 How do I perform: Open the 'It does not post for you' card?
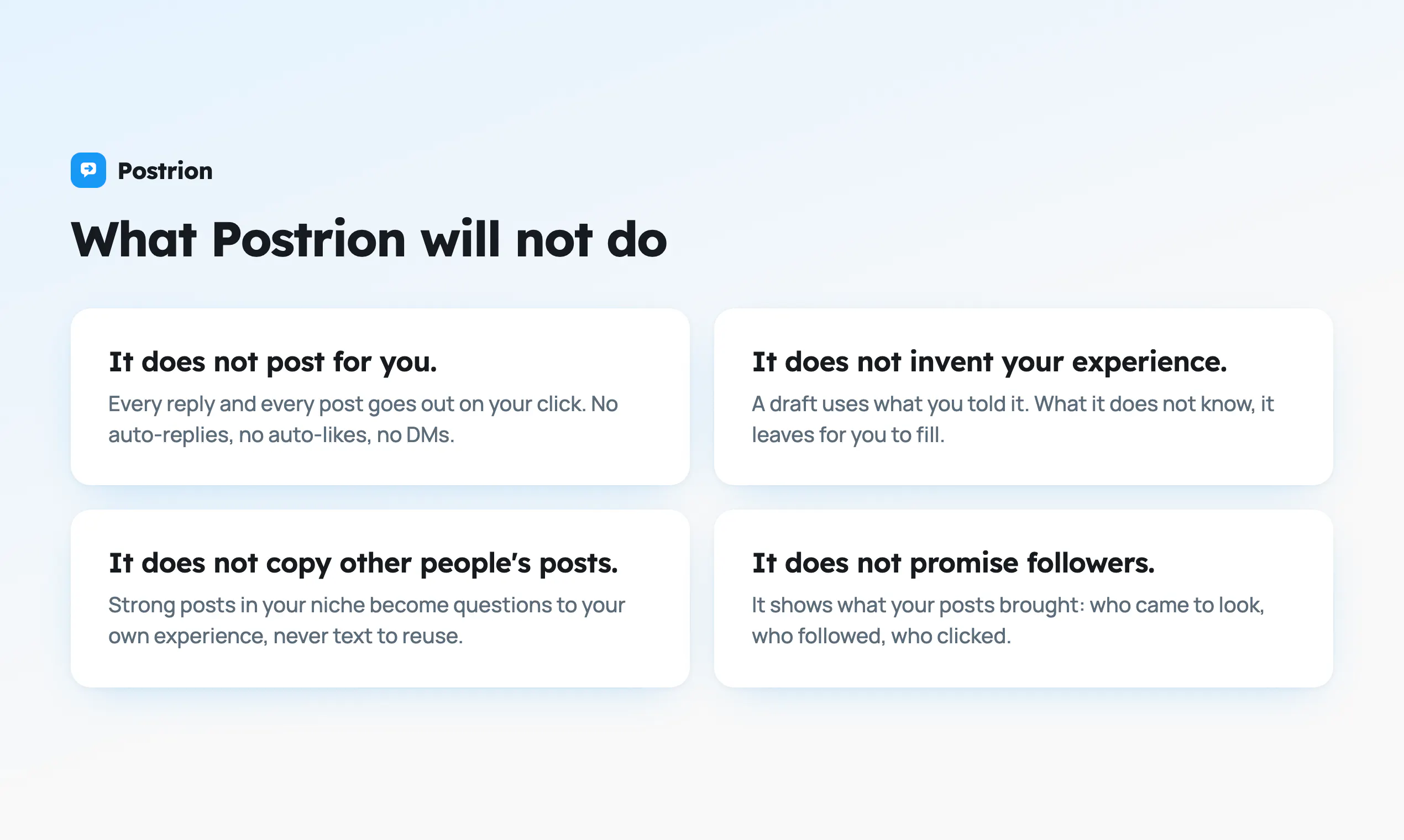380,397
